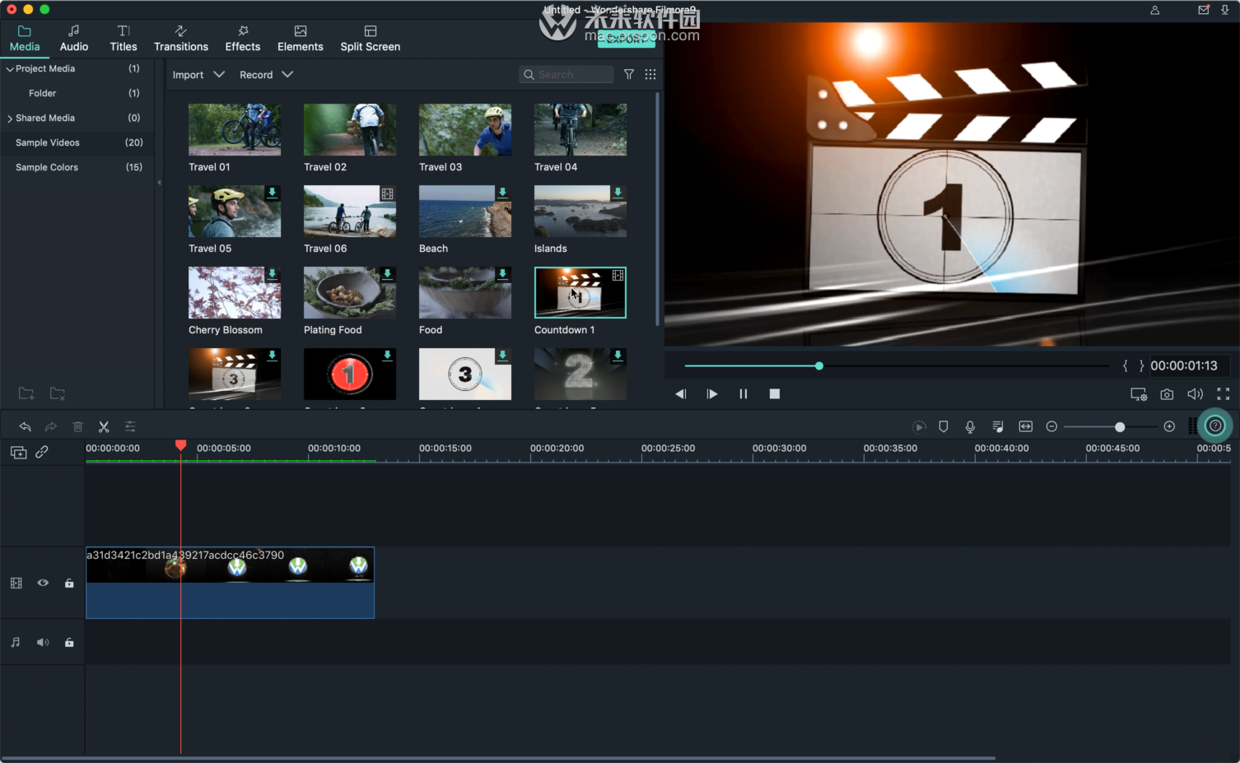Record voiceover with the microphone icon
This screenshot has width=1240, height=763.
coord(970,427)
